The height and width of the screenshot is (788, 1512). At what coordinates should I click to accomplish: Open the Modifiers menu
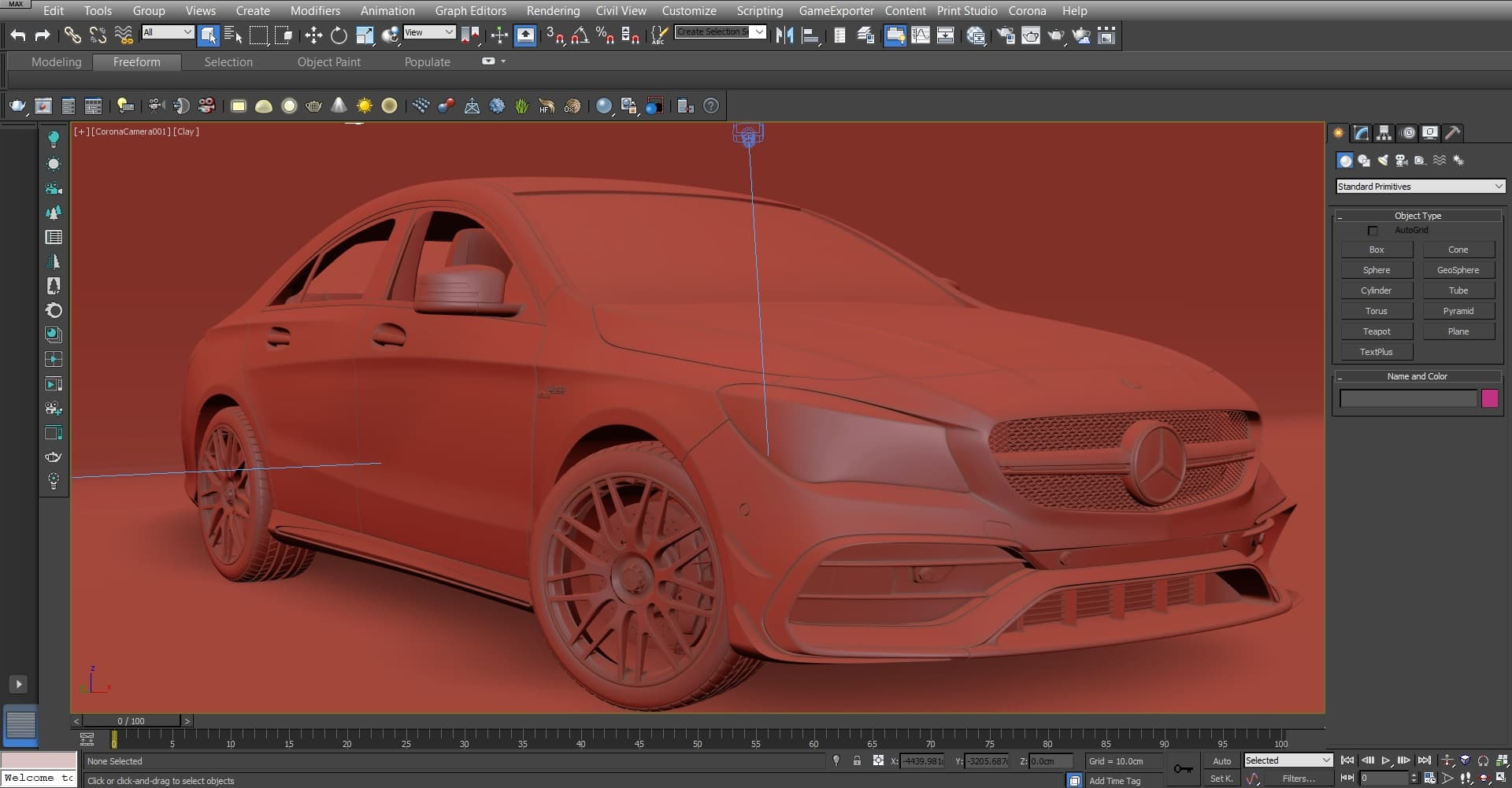(x=315, y=11)
